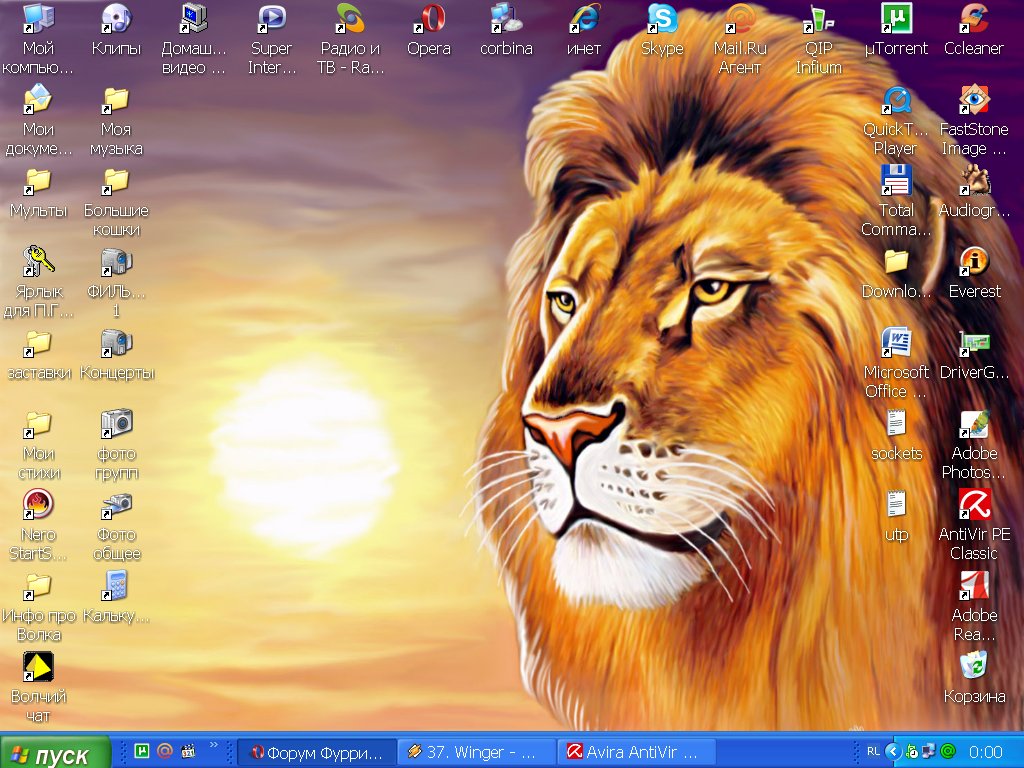
Task: Launch Adobe Photoshop from the desktop
Action: [x=974, y=423]
